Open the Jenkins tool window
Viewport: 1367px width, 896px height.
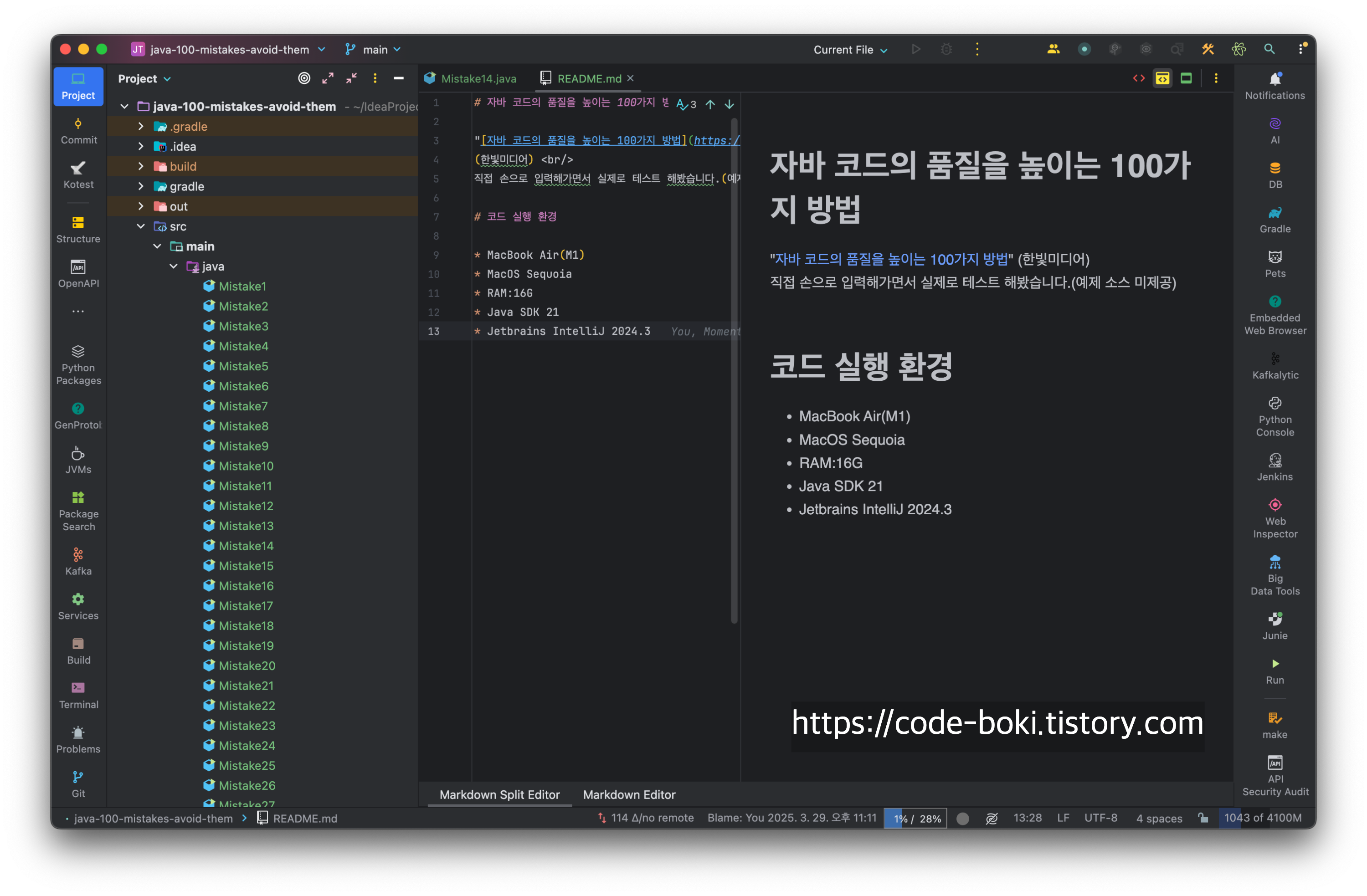click(1274, 467)
